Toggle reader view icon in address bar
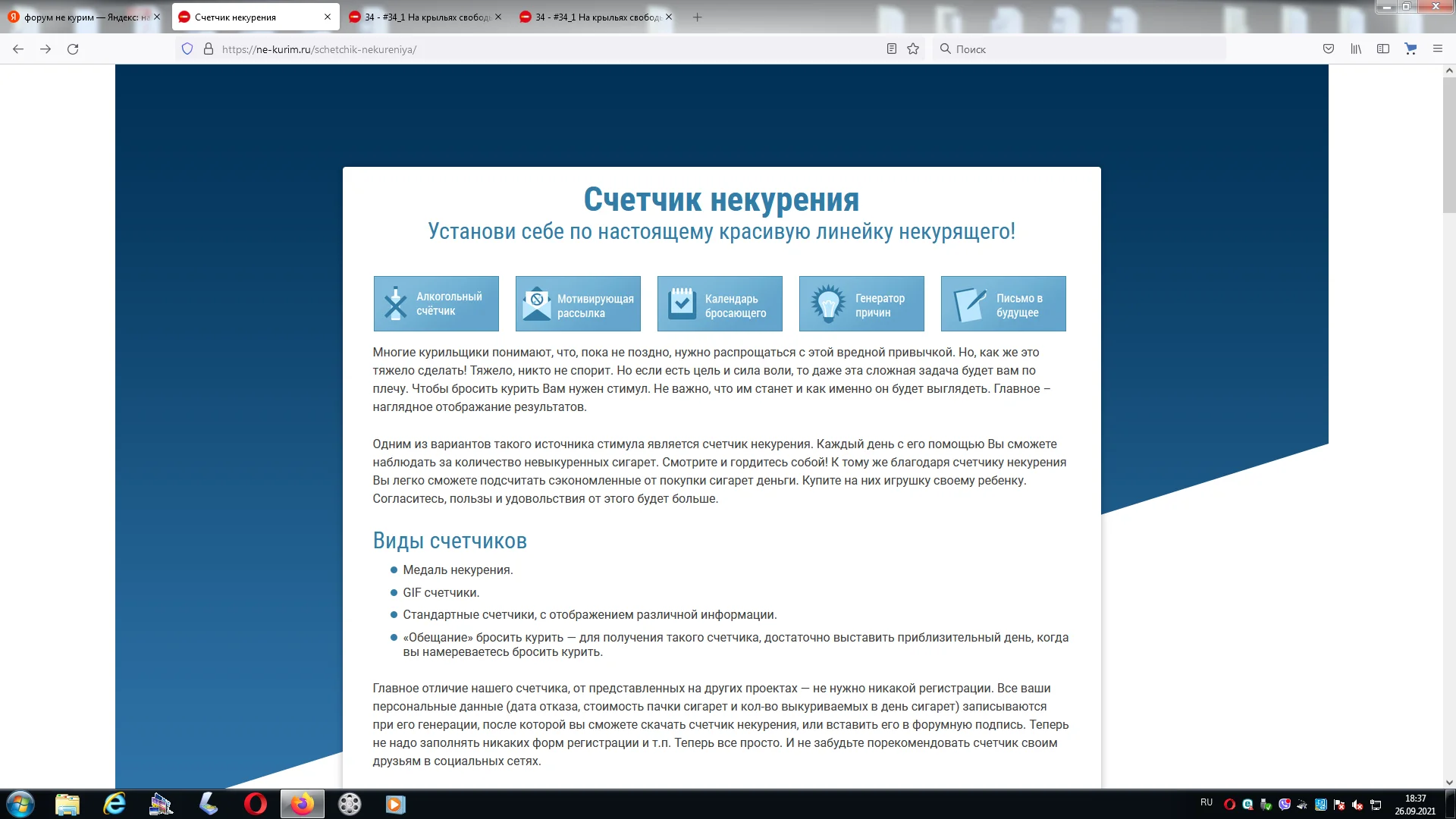1456x819 pixels. click(x=892, y=49)
